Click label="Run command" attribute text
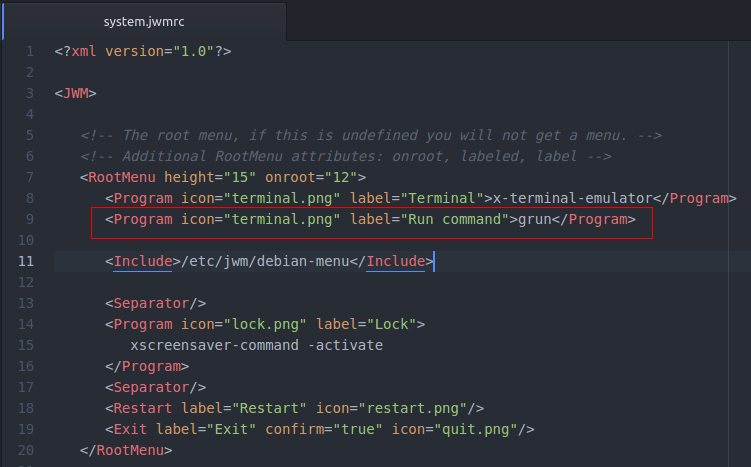The height and width of the screenshot is (467, 751). coord(430,219)
